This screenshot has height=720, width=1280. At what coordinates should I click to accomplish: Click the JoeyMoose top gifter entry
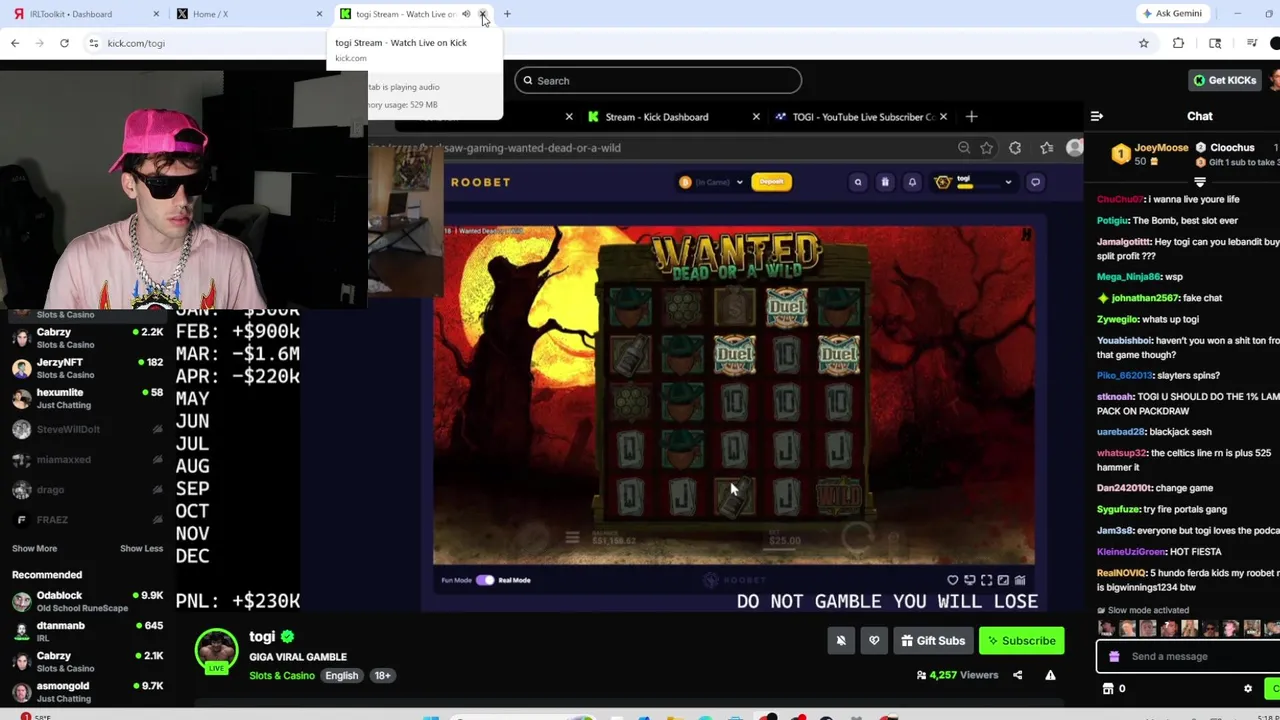1149,155
